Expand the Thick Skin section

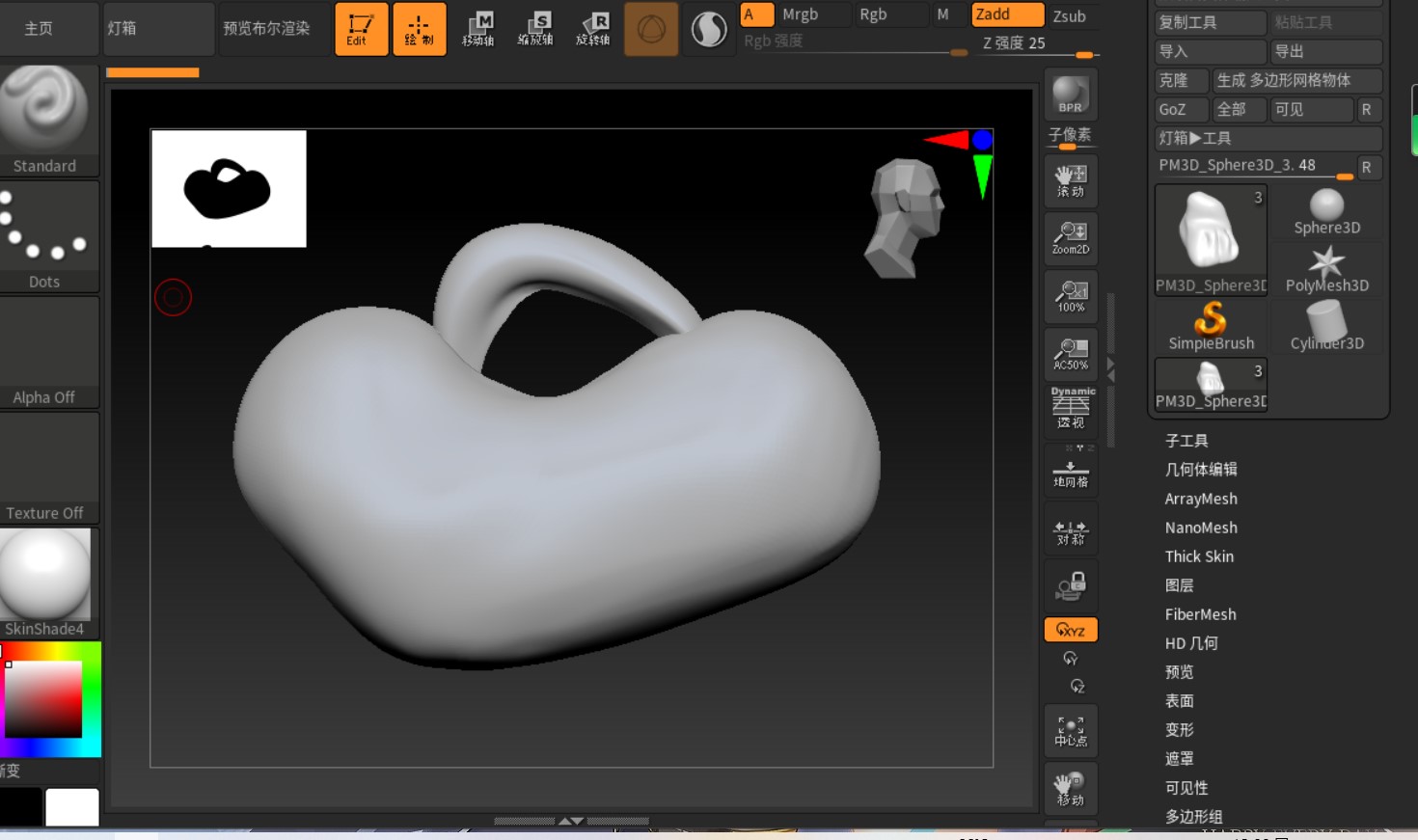[1199, 556]
